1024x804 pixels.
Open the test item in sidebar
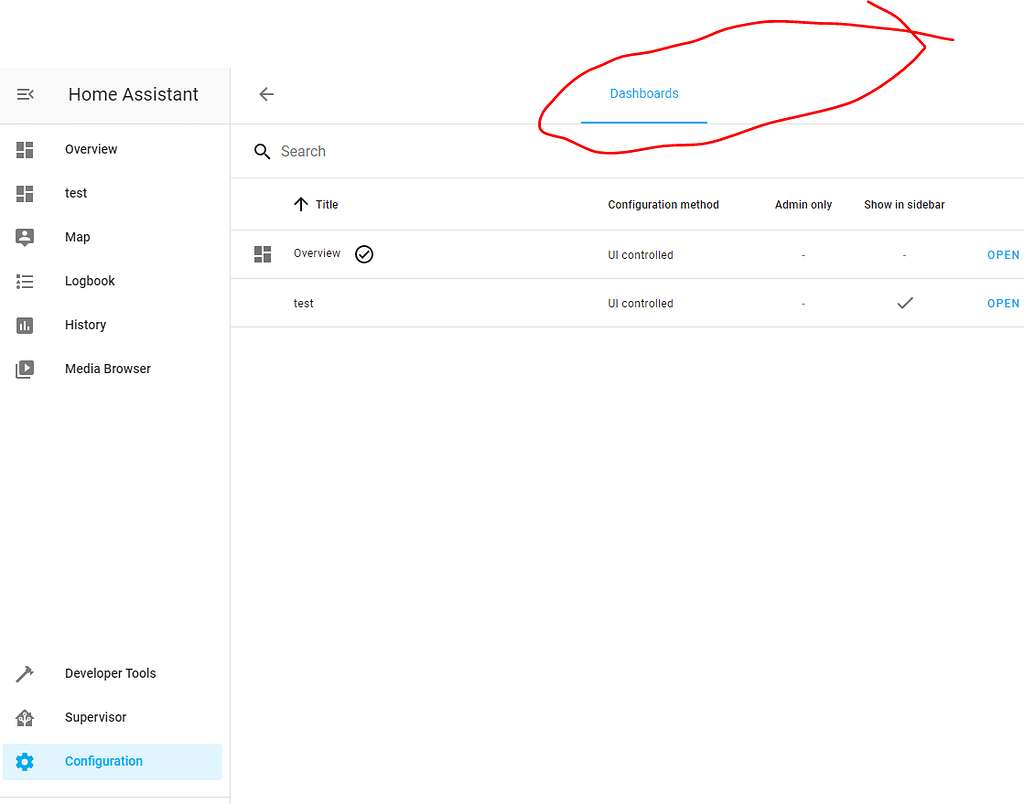pos(76,193)
